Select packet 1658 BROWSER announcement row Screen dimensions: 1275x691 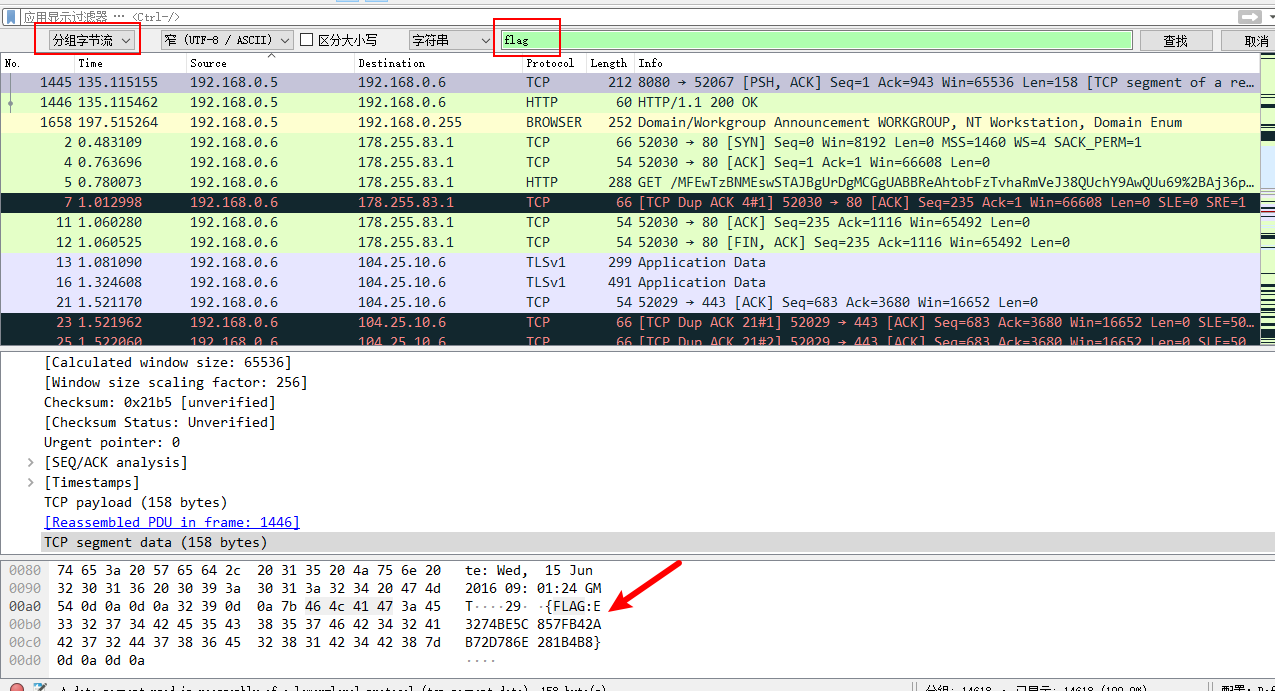tap(629, 122)
